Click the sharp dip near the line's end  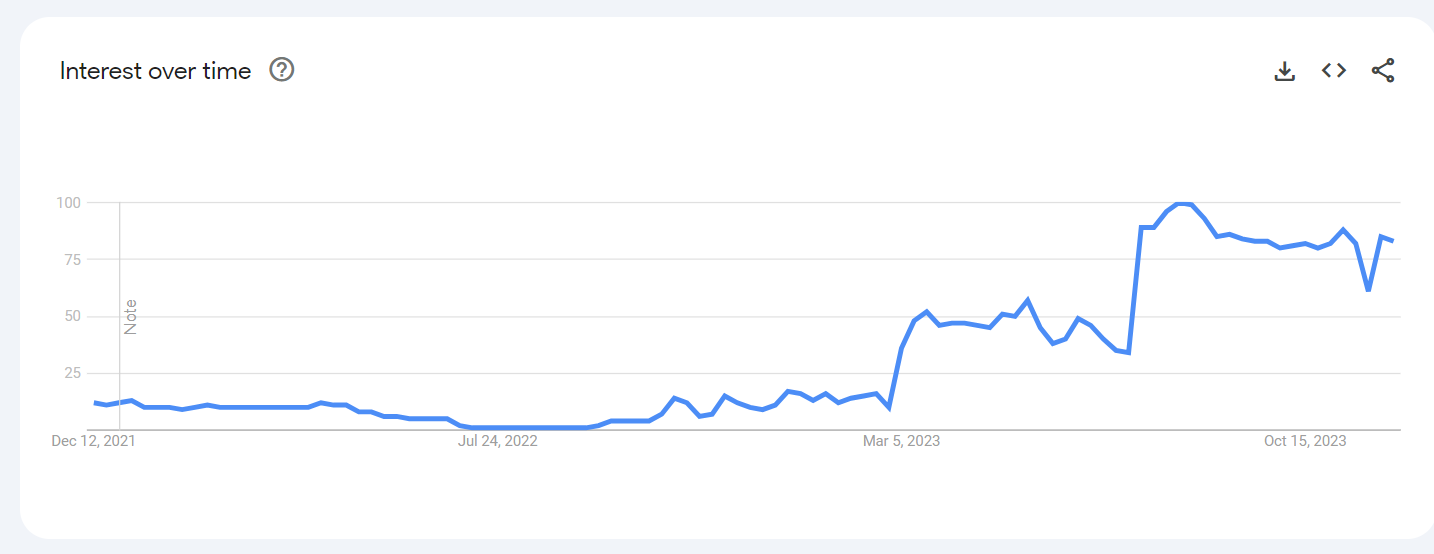[1368, 289]
